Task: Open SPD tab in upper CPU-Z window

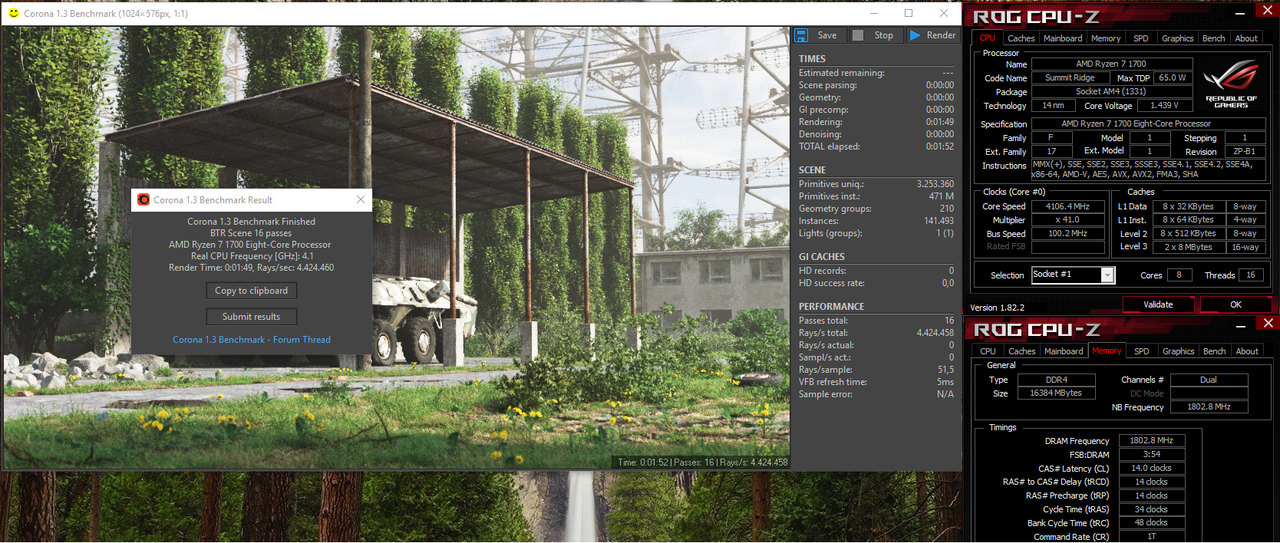Action: pos(1141,38)
